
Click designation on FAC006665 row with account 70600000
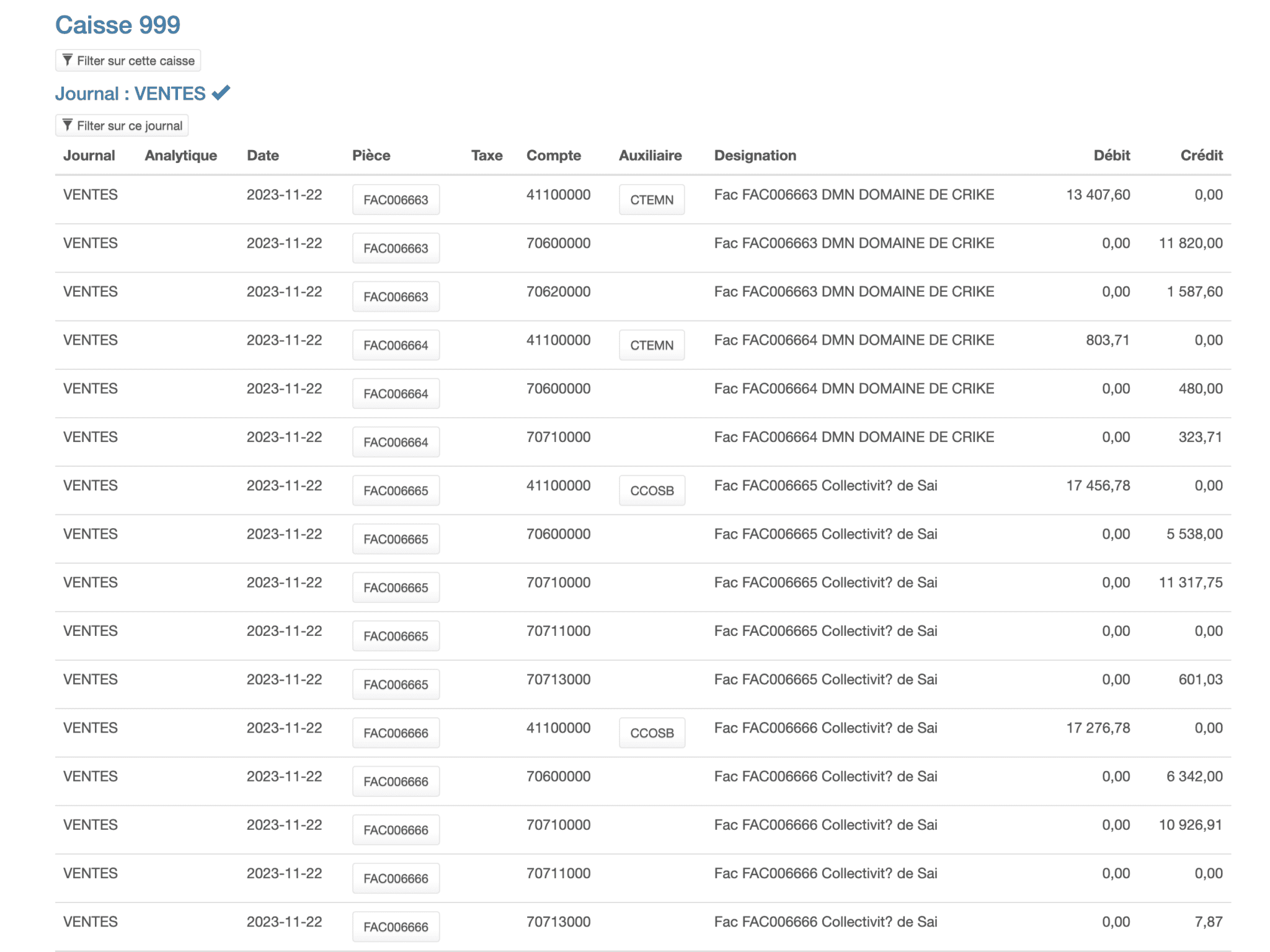(825, 534)
